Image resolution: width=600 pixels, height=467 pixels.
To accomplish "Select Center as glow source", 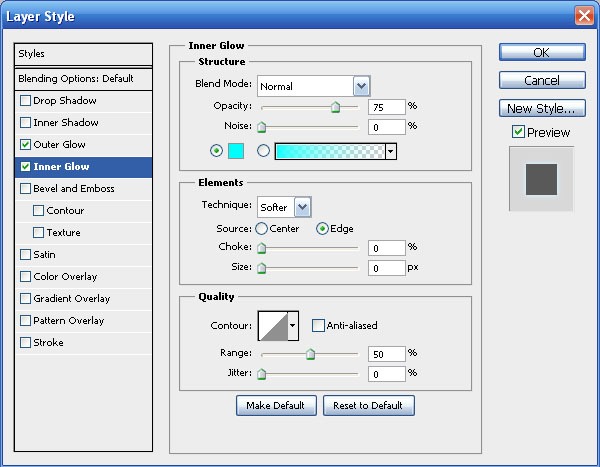I will (262, 229).
